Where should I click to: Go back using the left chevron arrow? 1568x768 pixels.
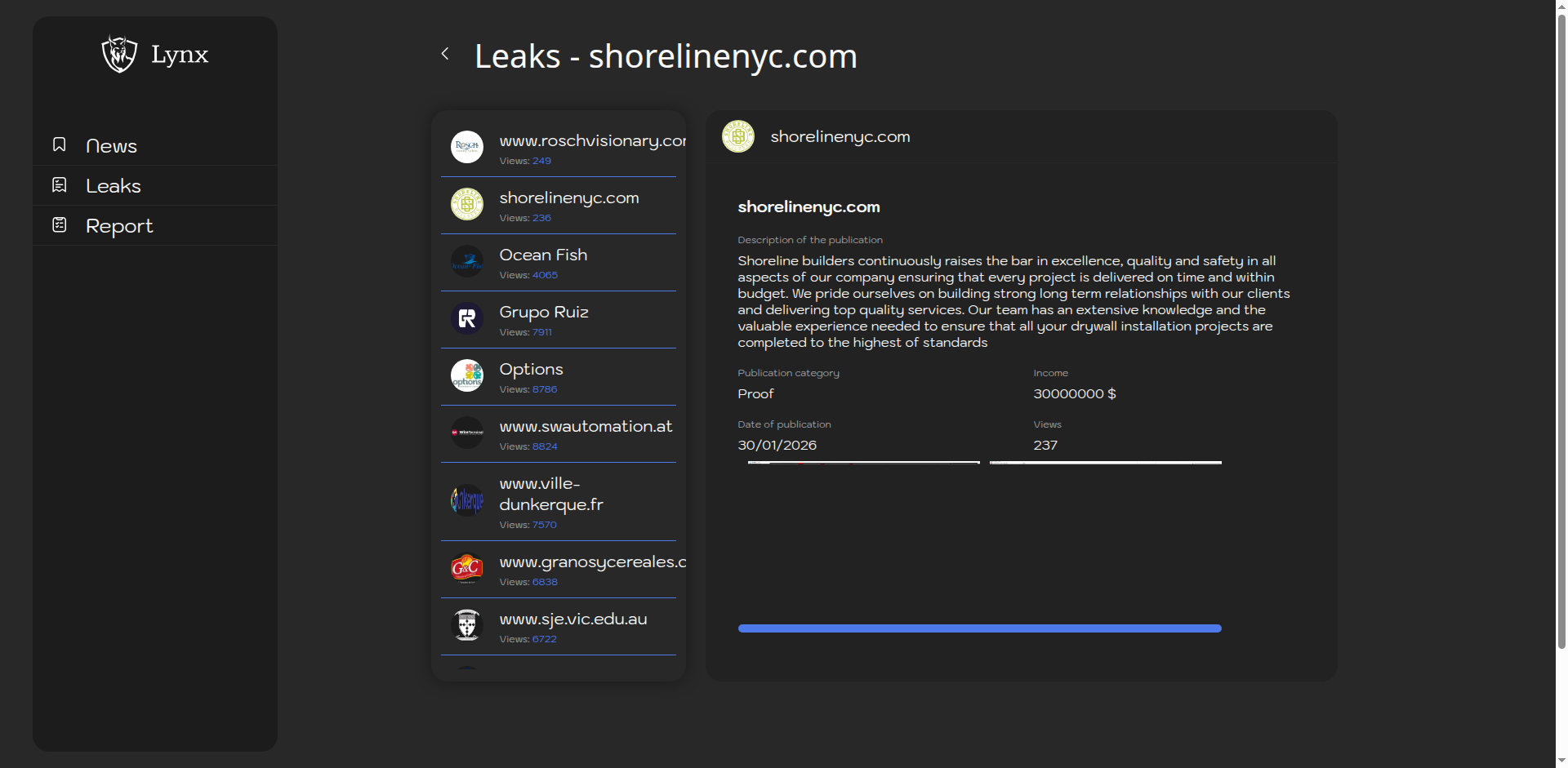tap(445, 54)
